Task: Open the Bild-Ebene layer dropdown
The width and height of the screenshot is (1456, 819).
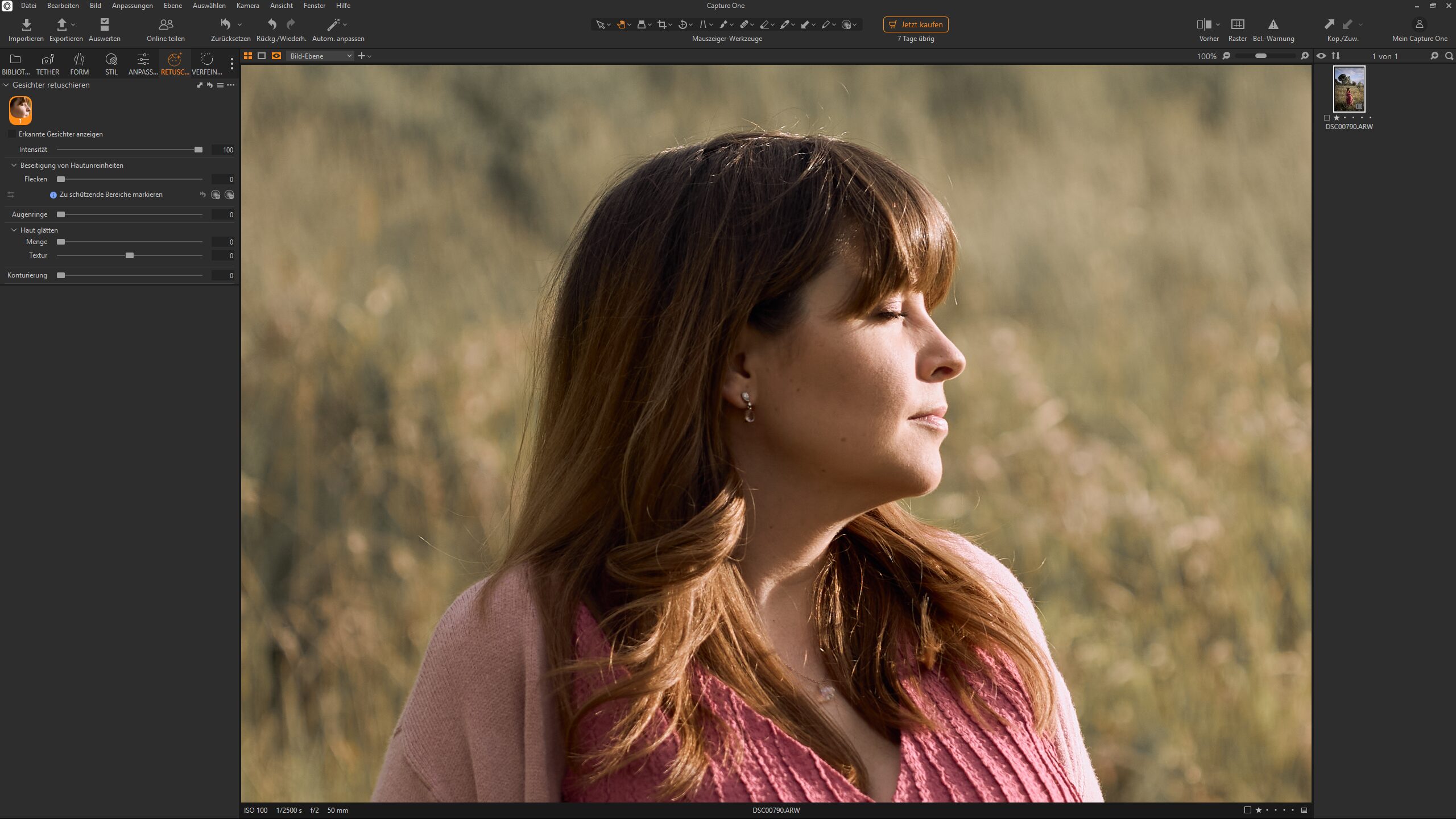Action: (320, 56)
